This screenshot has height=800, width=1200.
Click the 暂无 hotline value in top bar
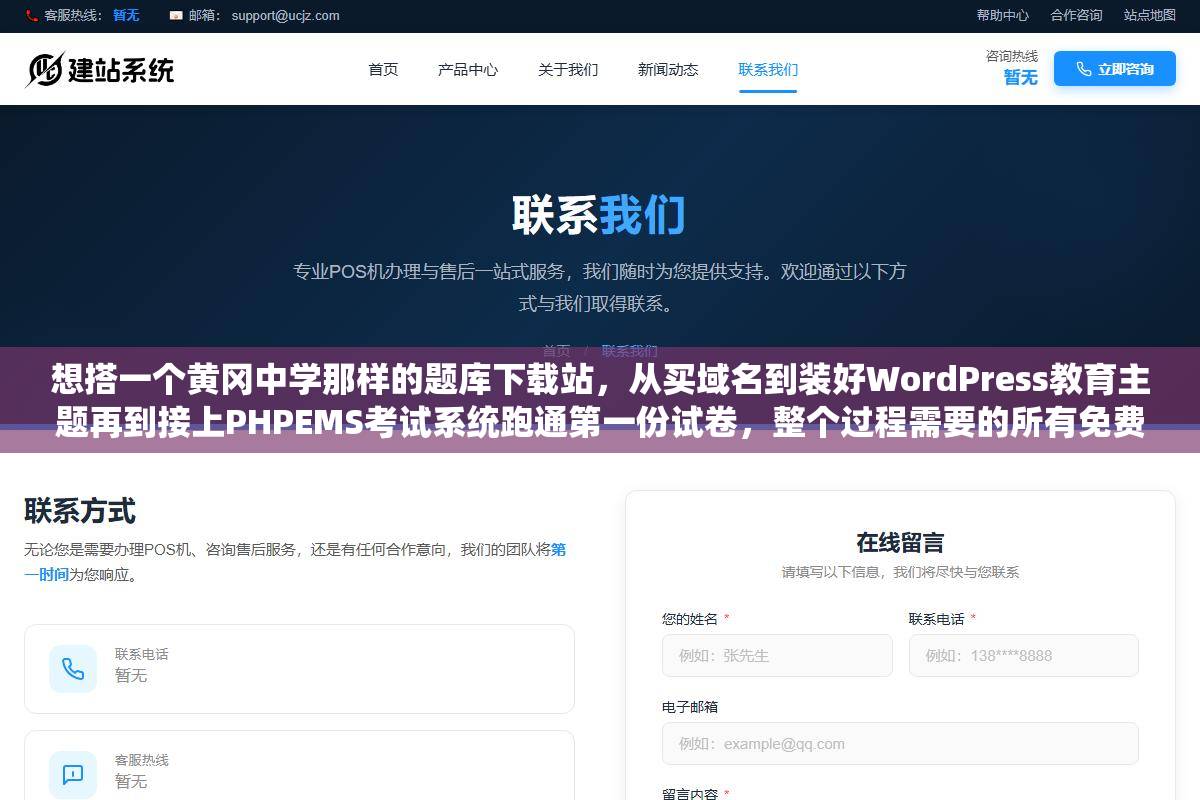tap(126, 15)
